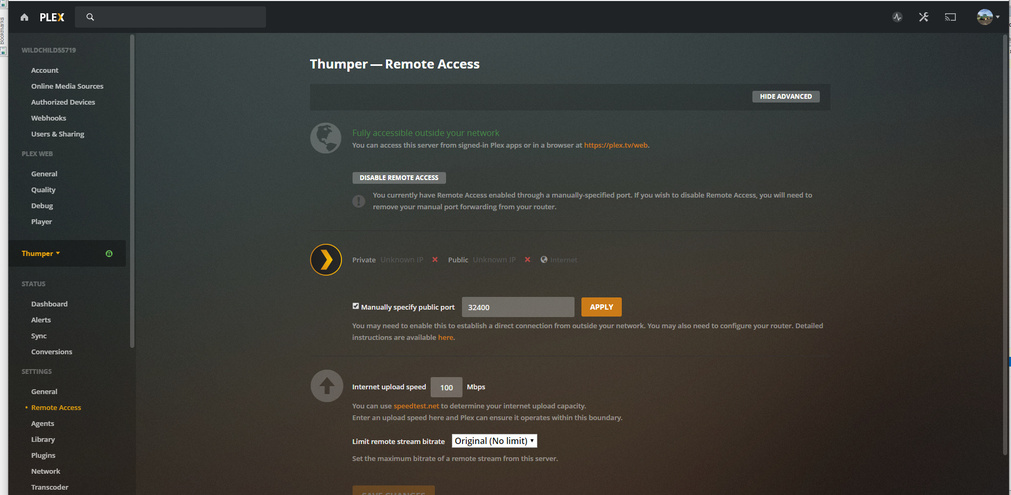Click green server status icon beside Thumper

[x=109, y=253]
